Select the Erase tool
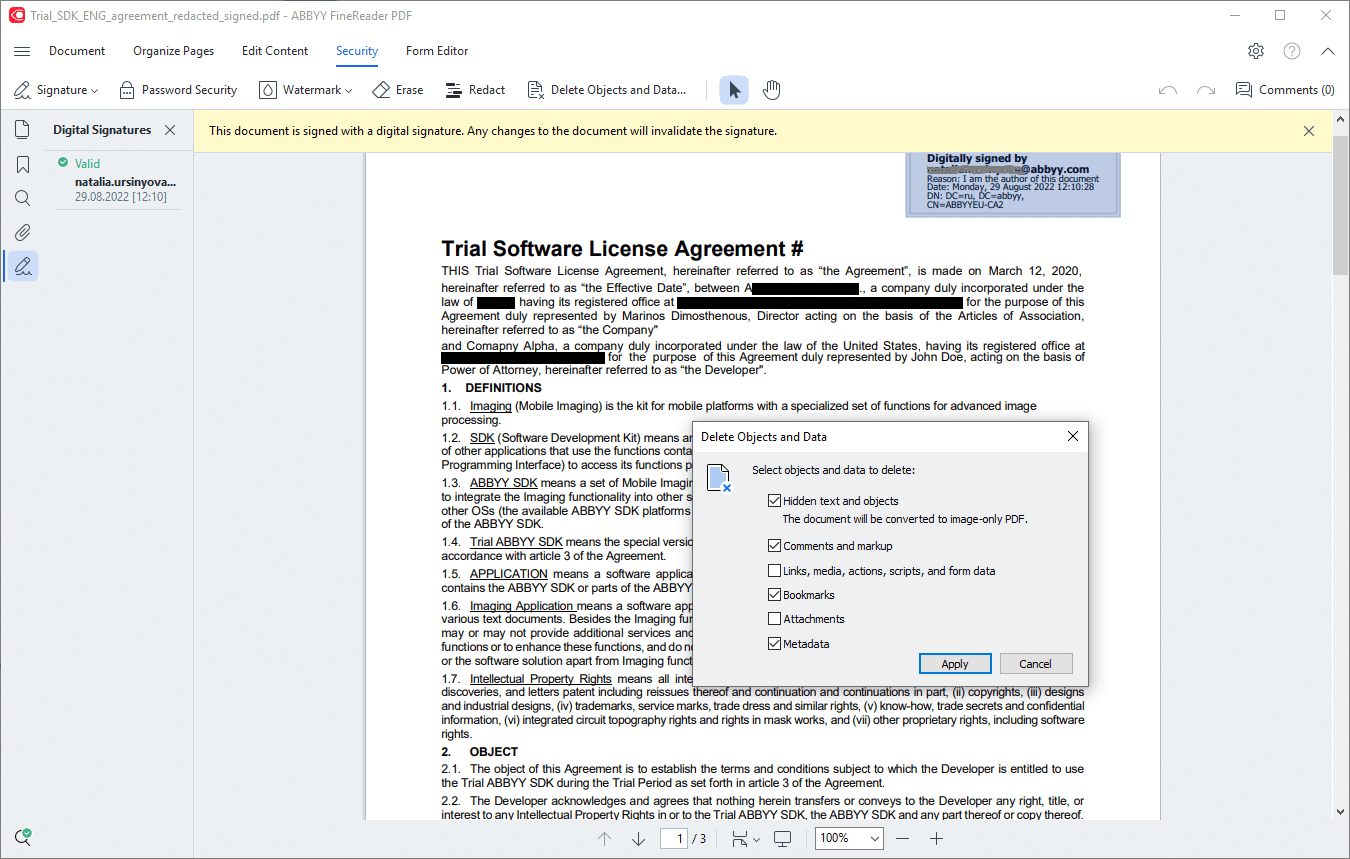The height and width of the screenshot is (859, 1350). click(398, 89)
